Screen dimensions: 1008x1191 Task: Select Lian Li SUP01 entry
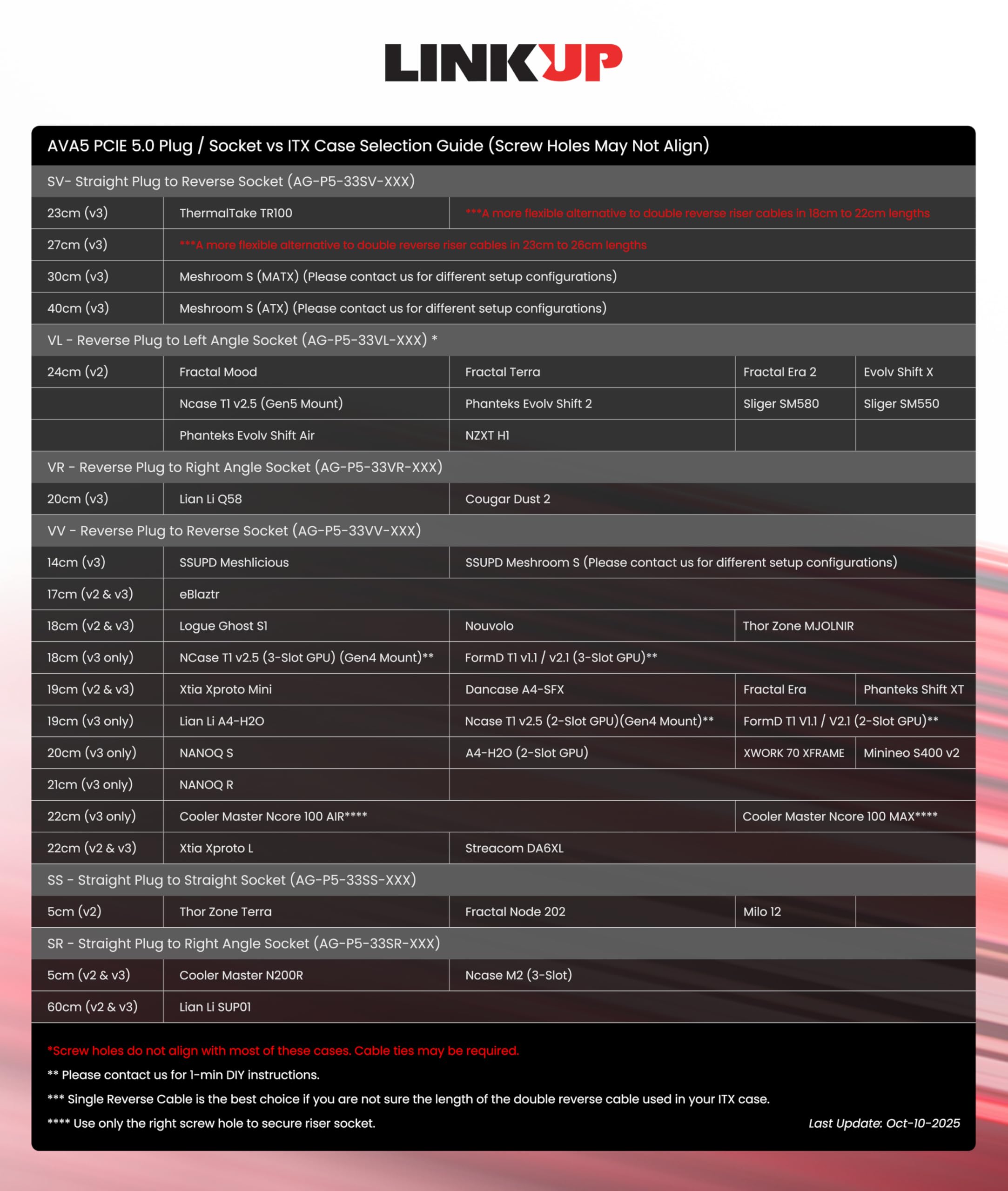(x=215, y=1007)
